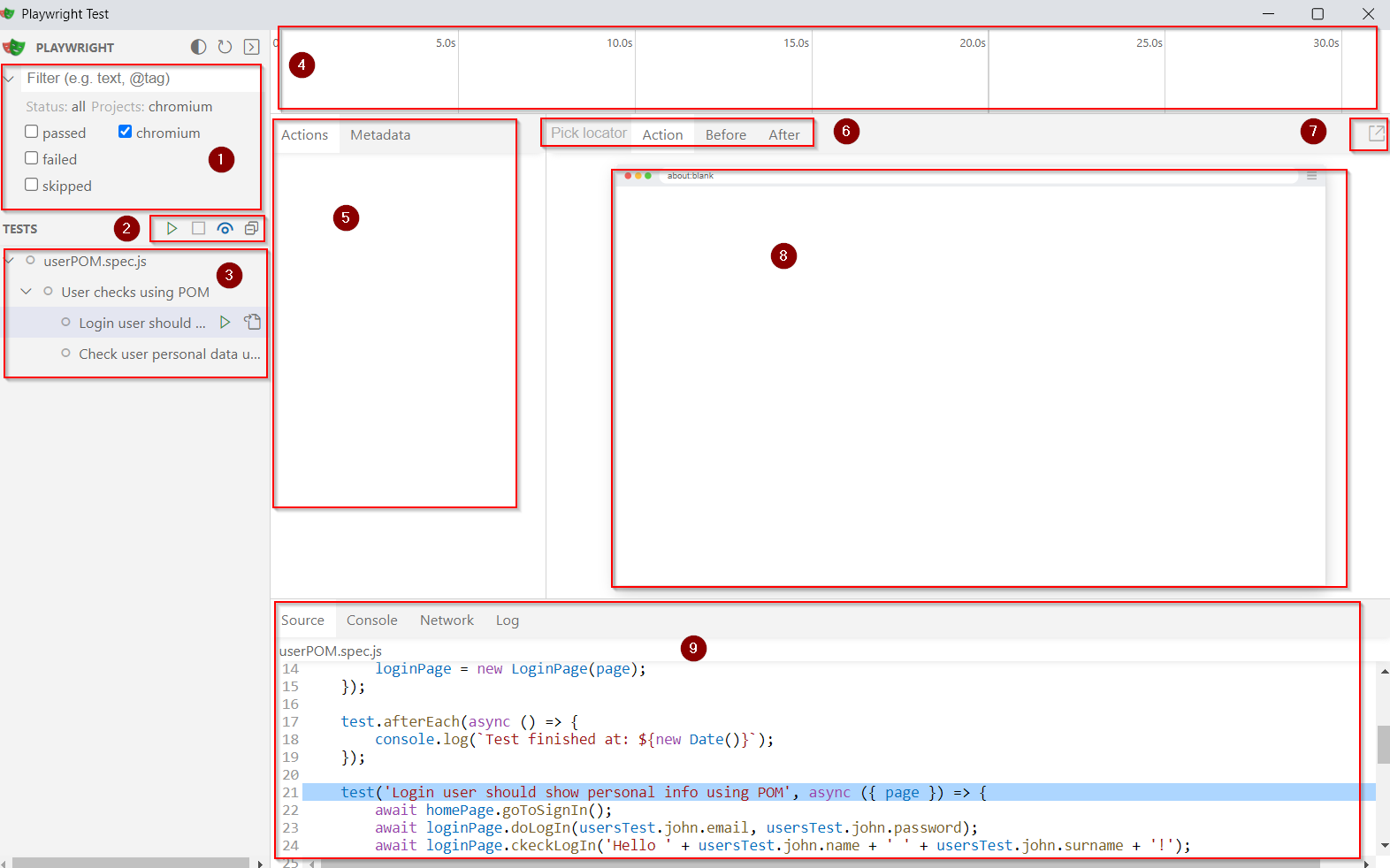Toggle the color theme icon
This screenshot has height=868, width=1390.
tap(199, 47)
